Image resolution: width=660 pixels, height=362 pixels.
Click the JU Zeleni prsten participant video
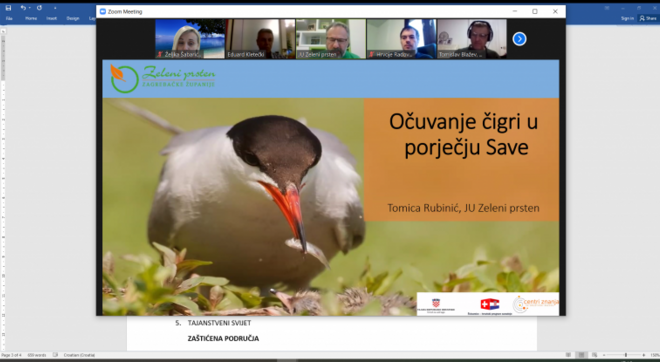coord(331,39)
